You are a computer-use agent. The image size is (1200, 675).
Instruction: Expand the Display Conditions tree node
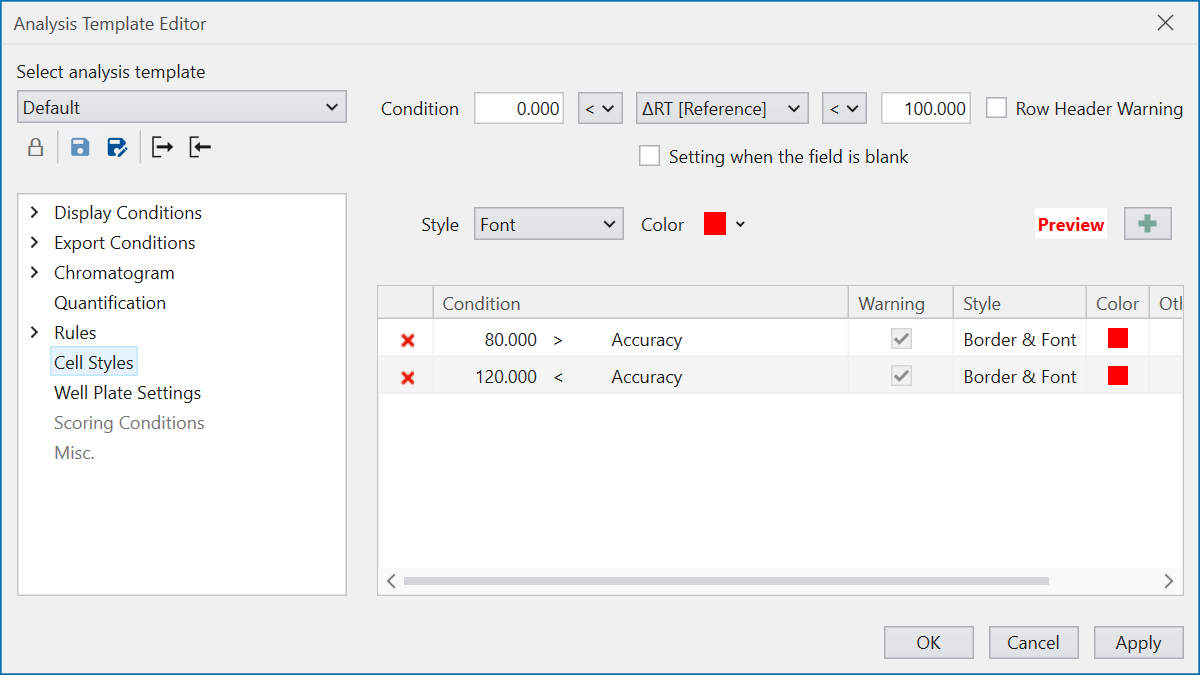coord(35,213)
